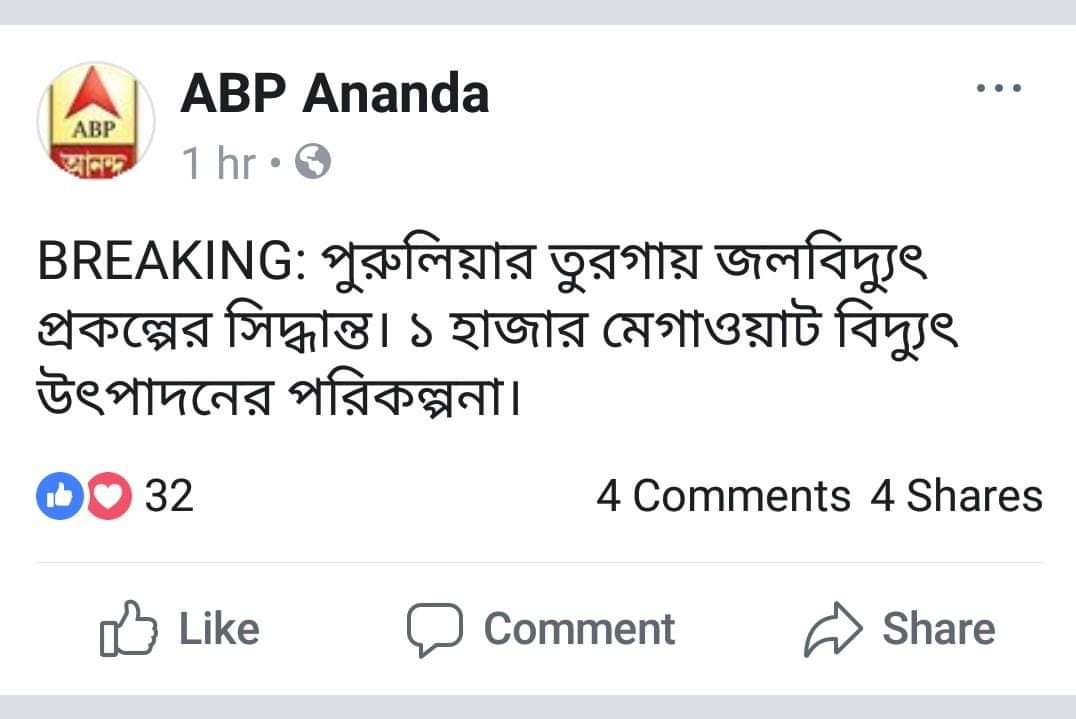Open the three-dot post options menu
Viewport: 1076px width, 719px height.
point(999,89)
